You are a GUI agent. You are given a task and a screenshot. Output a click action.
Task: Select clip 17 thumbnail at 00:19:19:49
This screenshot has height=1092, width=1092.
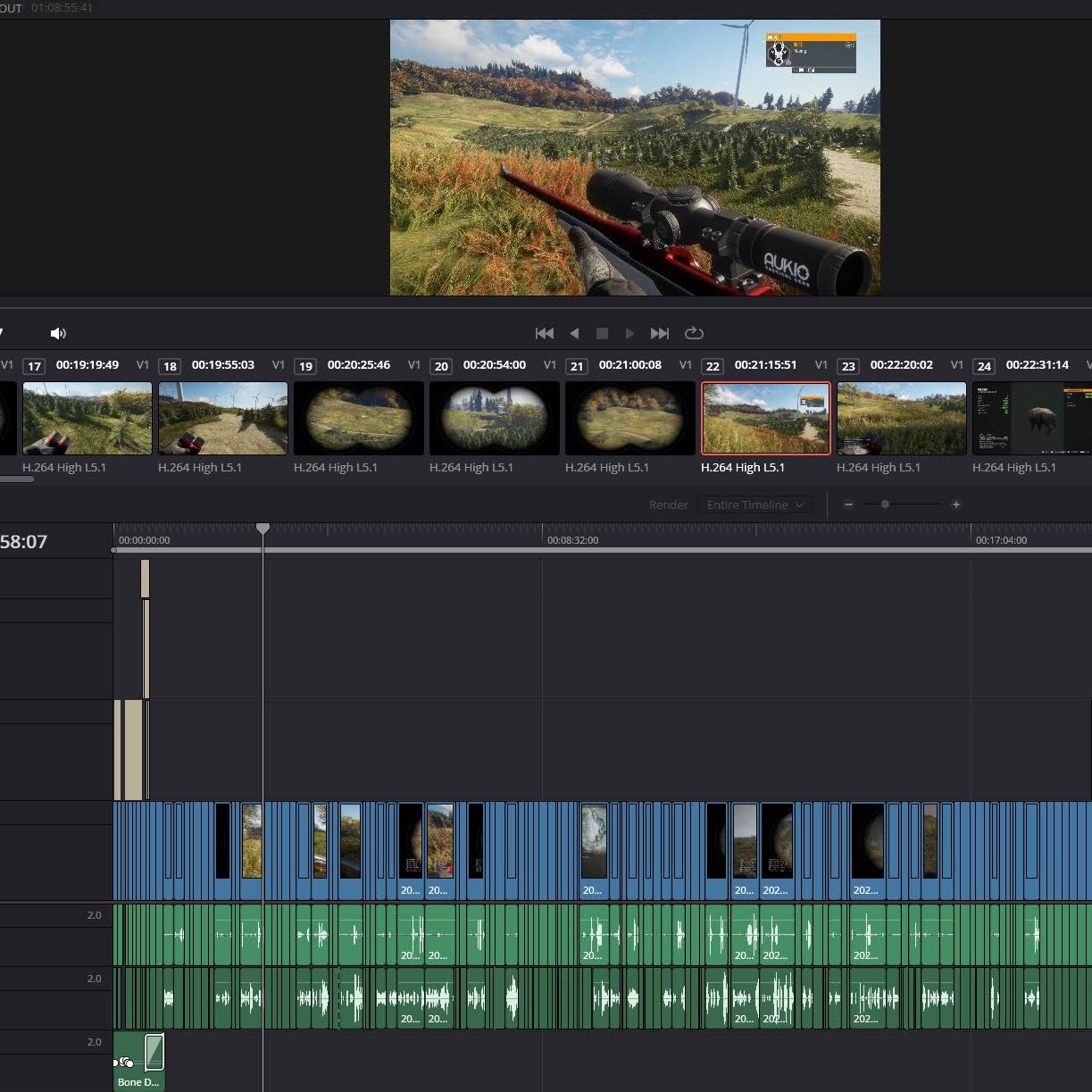[88, 418]
